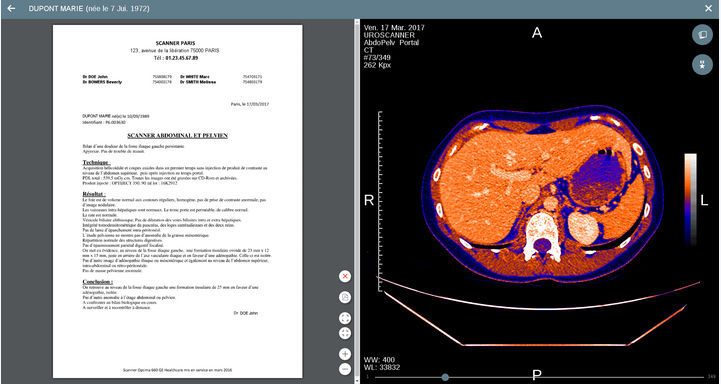Expand the report with the outward-arrows icon
The height and width of the screenshot is (384, 721).
point(345,318)
